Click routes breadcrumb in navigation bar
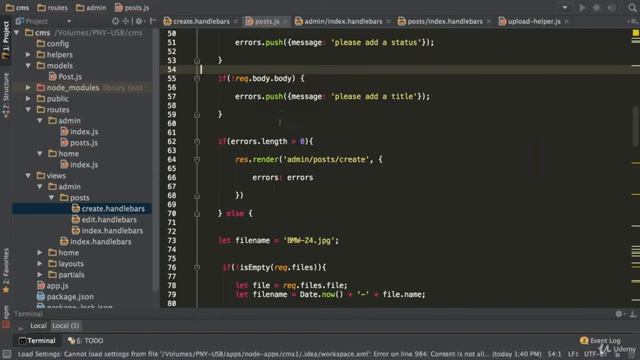The image size is (640, 360). 52,8
